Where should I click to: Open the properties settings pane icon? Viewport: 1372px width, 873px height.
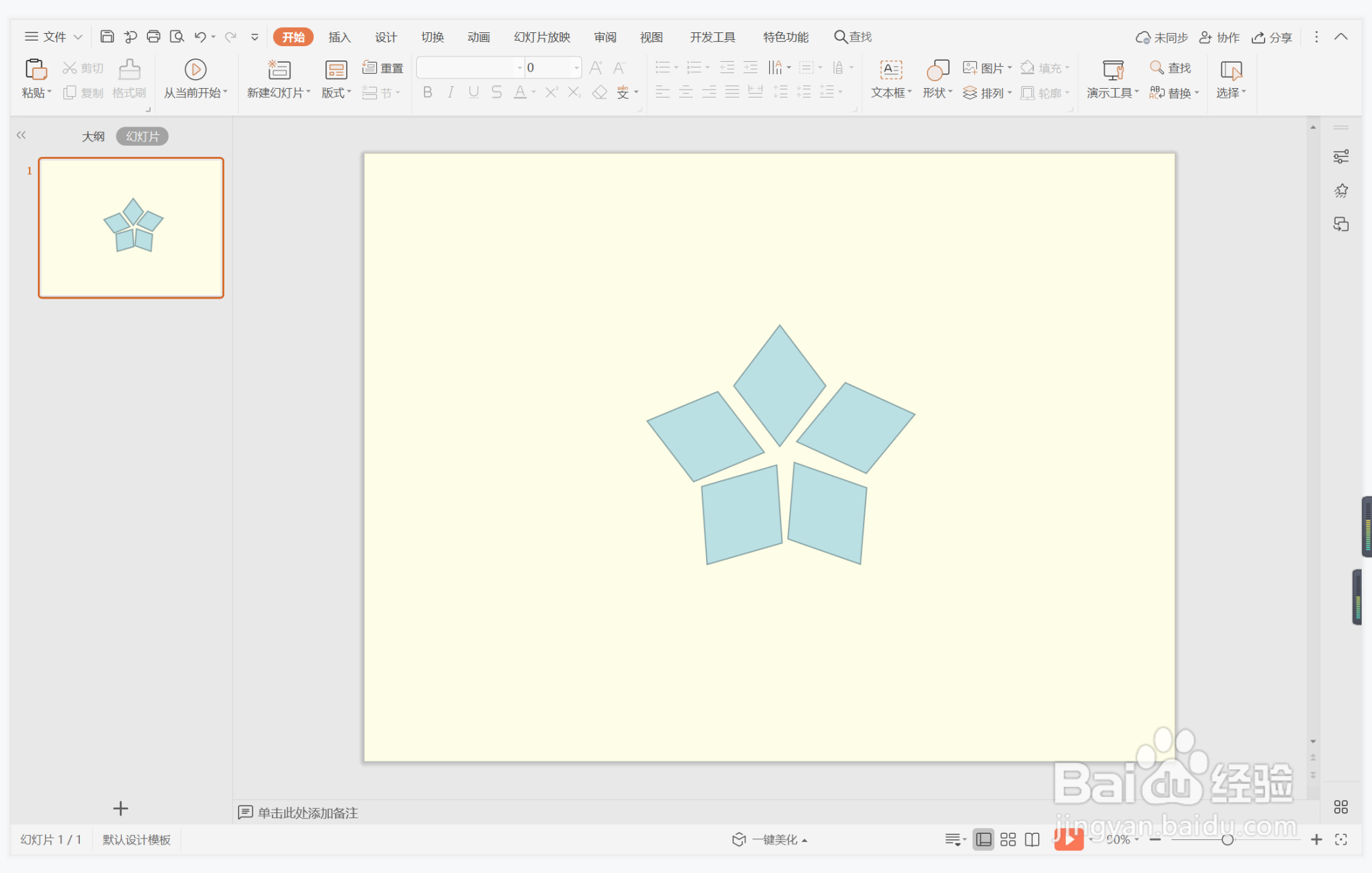point(1341,157)
